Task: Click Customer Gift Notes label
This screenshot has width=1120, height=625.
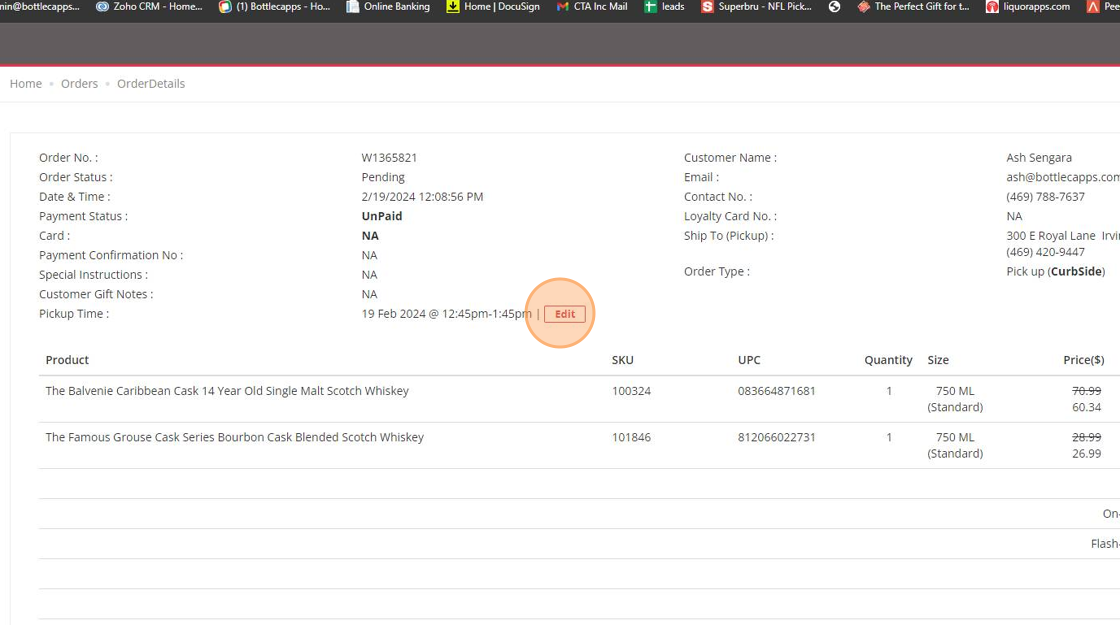Action: tap(96, 294)
